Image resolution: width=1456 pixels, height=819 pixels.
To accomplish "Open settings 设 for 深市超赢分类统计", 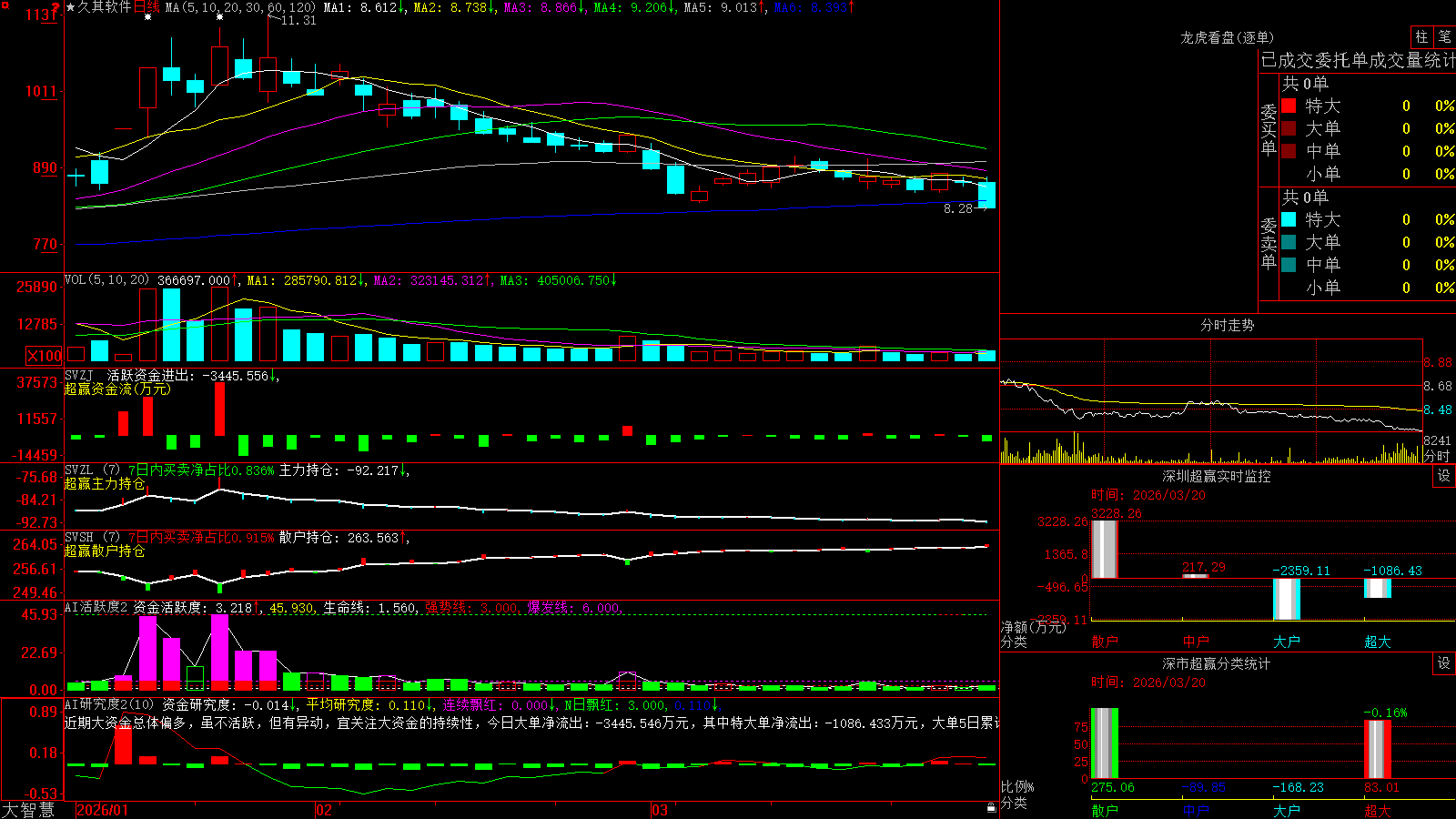I will tap(1444, 664).
